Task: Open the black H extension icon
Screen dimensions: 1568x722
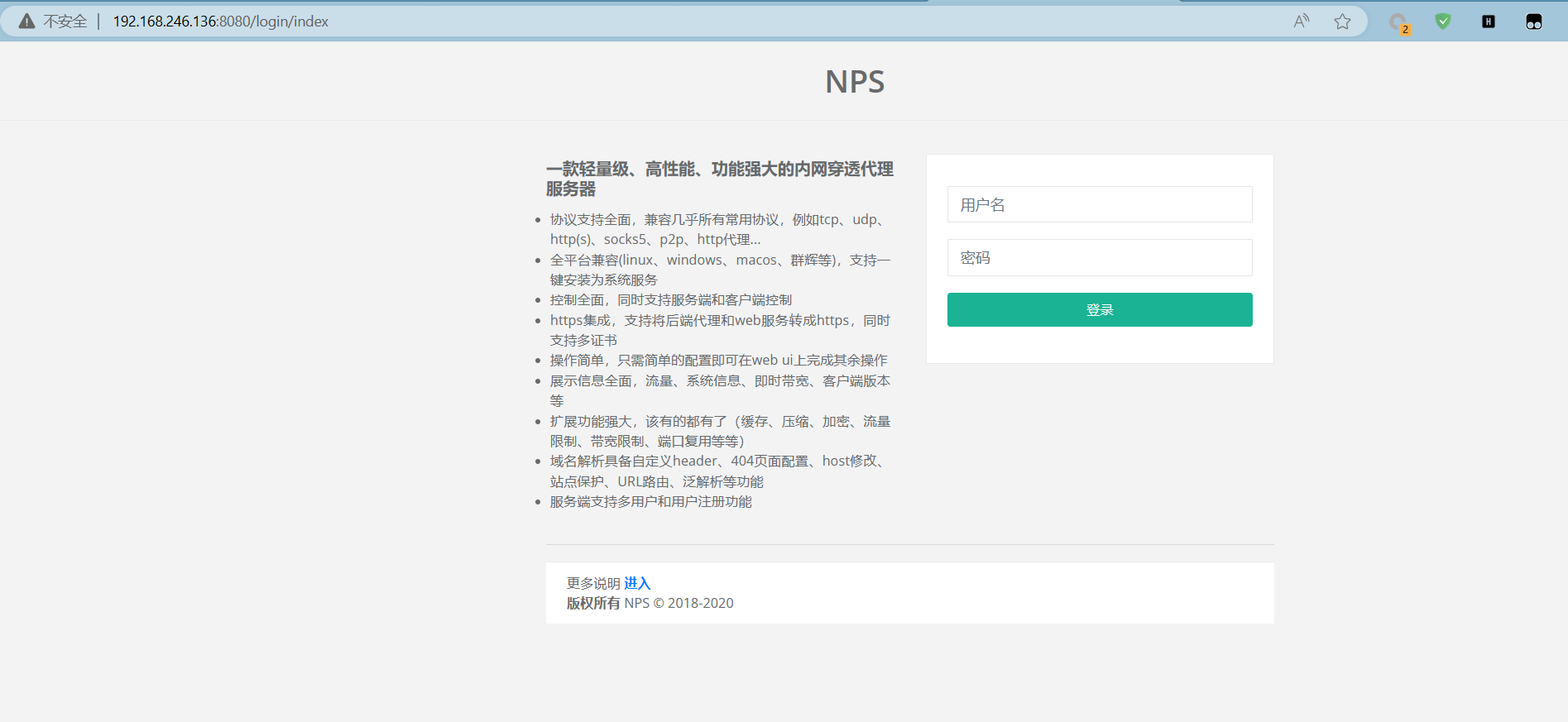Action: [x=1489, y=22]
